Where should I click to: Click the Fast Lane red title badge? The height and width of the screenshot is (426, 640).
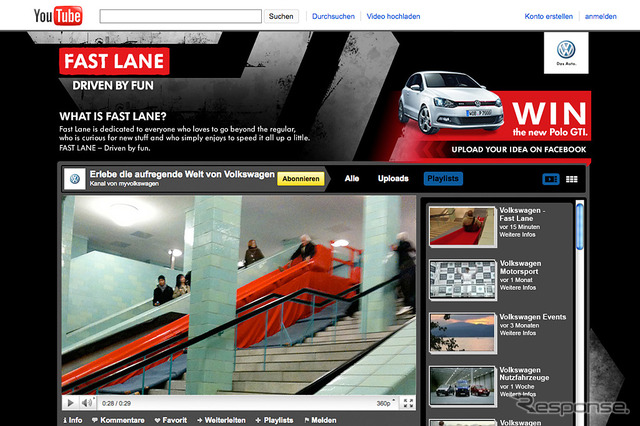(114, 61)
